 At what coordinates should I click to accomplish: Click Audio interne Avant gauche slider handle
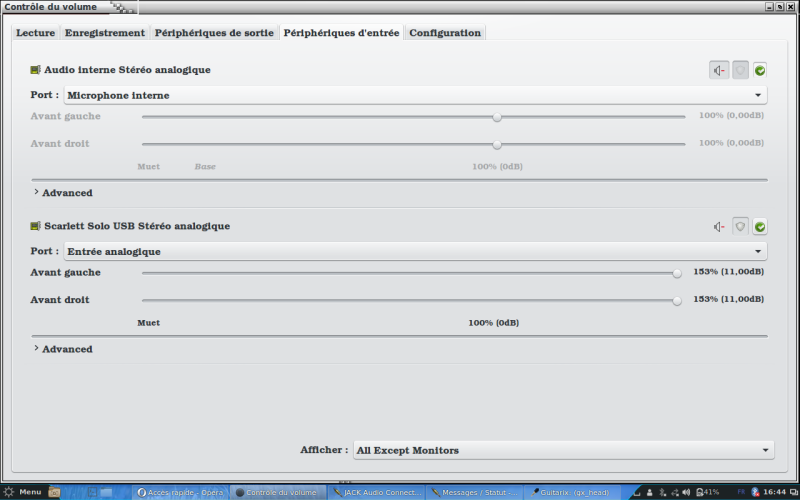tap(497, 117)
